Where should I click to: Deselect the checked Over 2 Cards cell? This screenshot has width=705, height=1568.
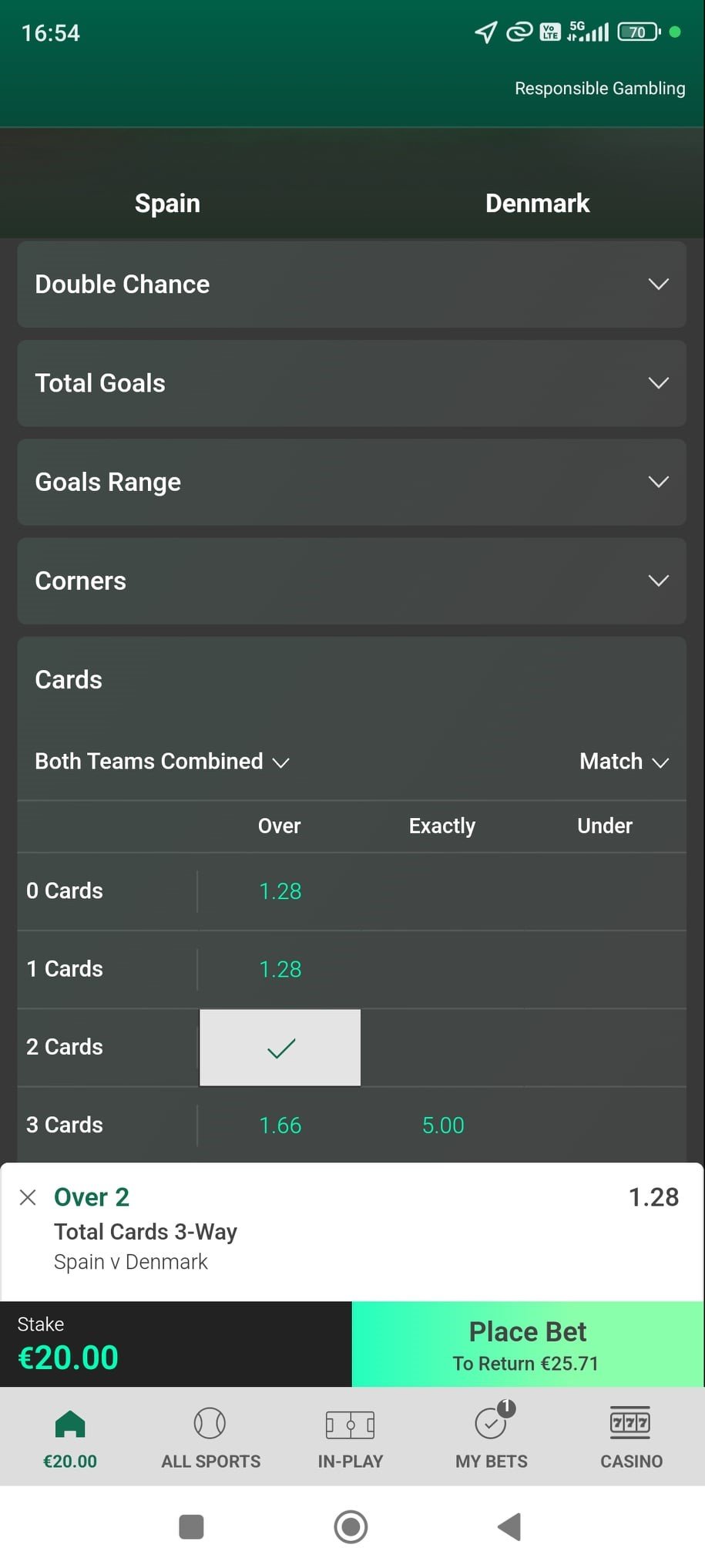click(x=280, y=1048)
